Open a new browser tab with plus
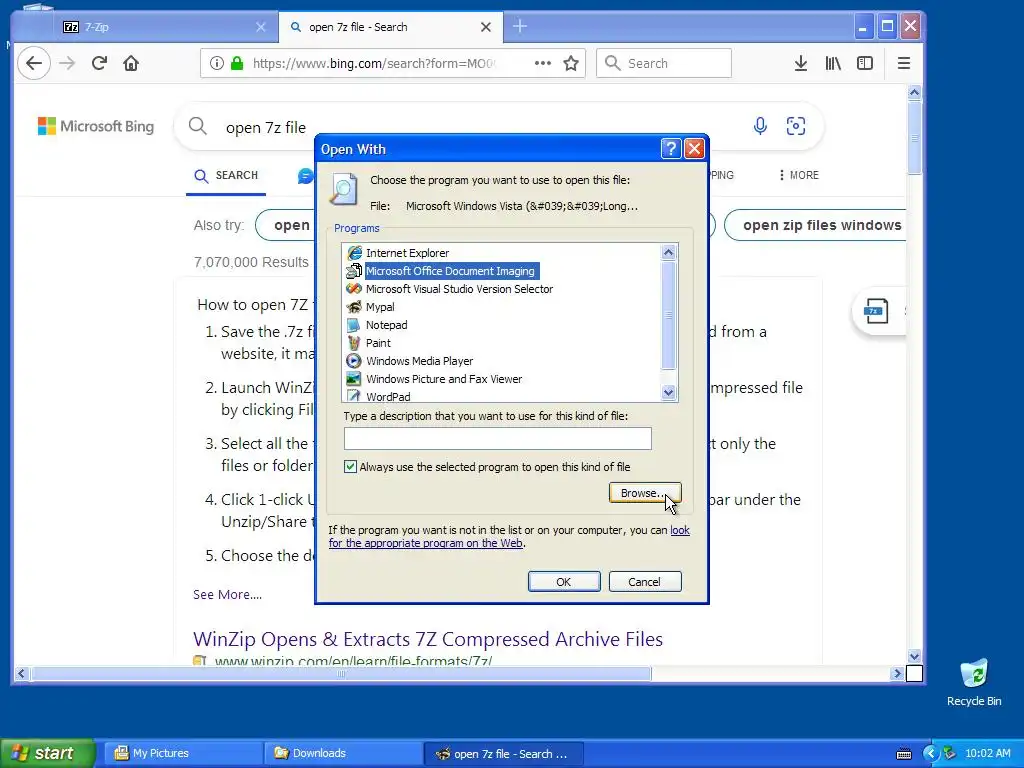The width and height of the screenshot is (1024, 768). [x=520, y=26]
